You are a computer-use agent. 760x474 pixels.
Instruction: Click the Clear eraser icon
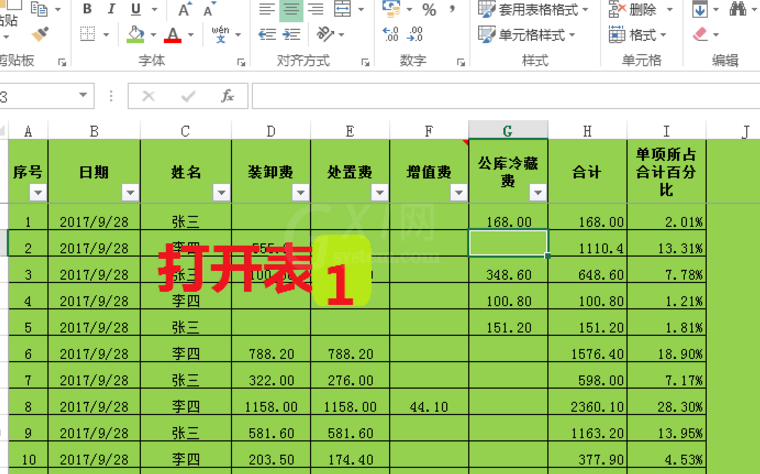(x=701, y=34)
